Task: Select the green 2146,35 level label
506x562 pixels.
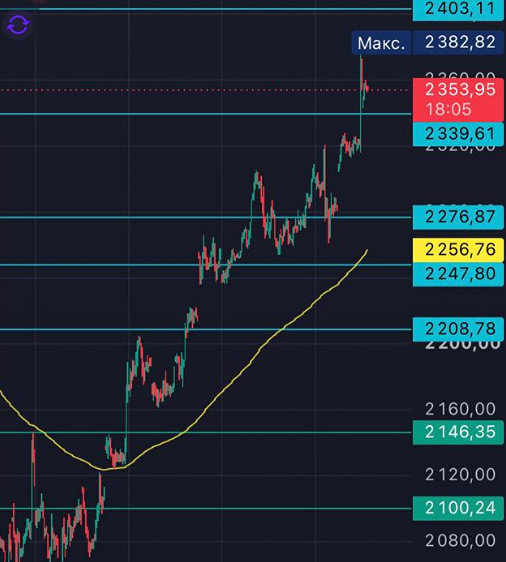Action: click(458, 433)
